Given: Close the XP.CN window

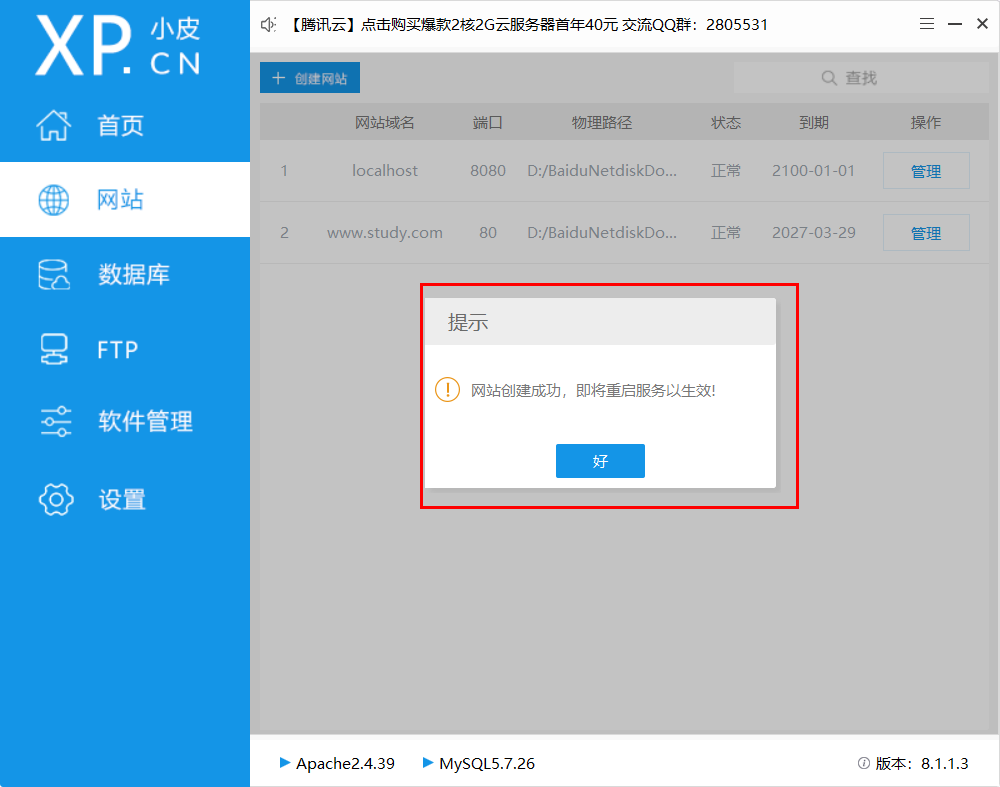Looking at the screenshot, I should [x=982, y=24].
